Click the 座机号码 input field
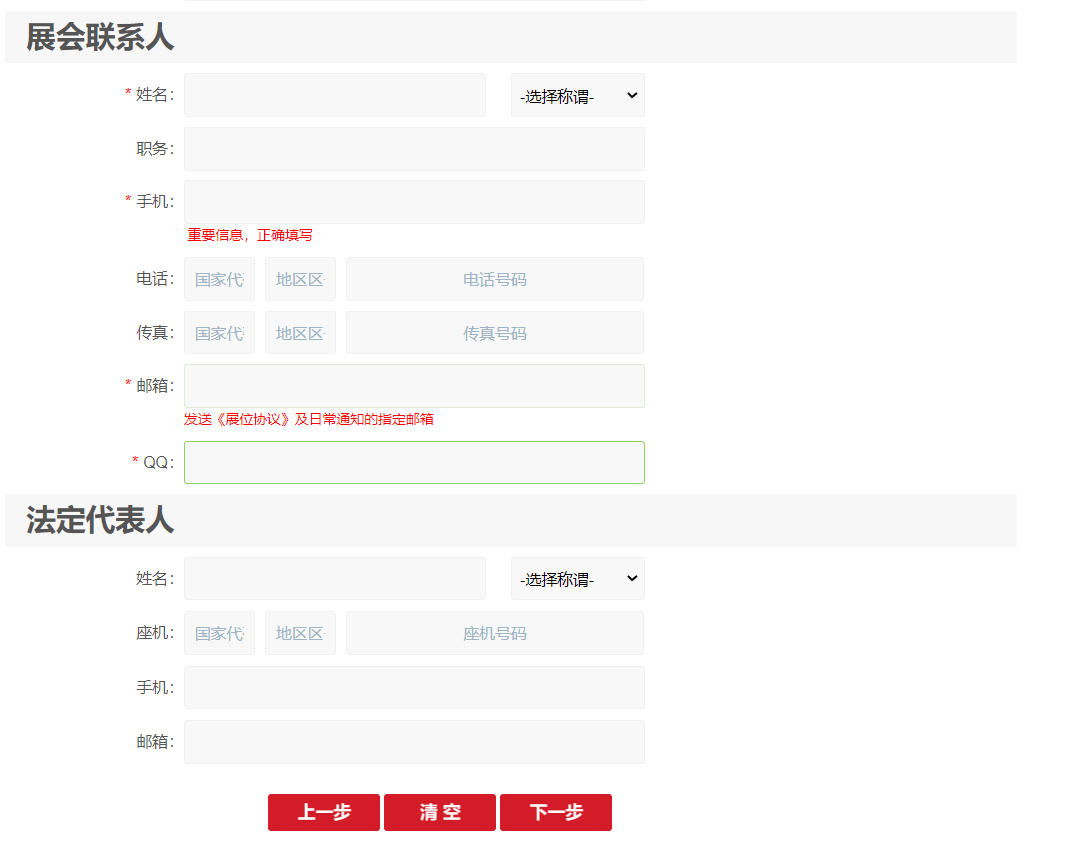The height and width of the screenshot is (846, 1068). point(494,633)
